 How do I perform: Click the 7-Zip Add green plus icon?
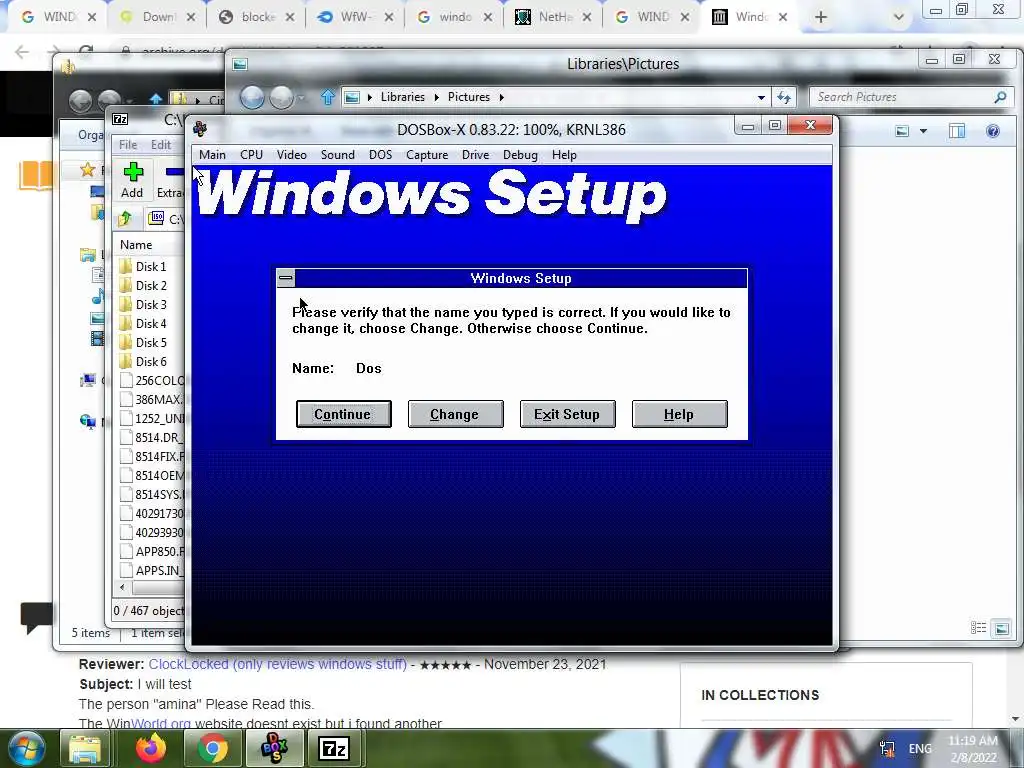[x=133, y=172]
